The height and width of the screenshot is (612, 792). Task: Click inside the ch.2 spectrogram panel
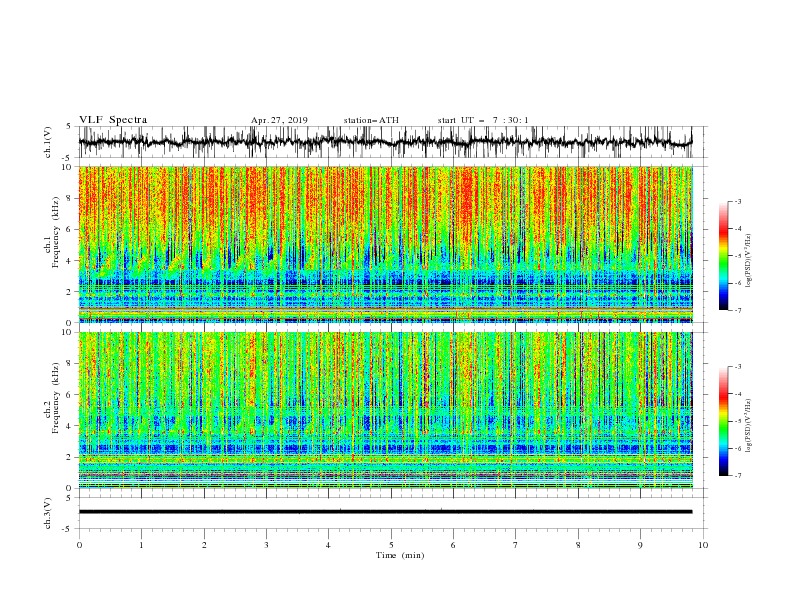[385, 410]
